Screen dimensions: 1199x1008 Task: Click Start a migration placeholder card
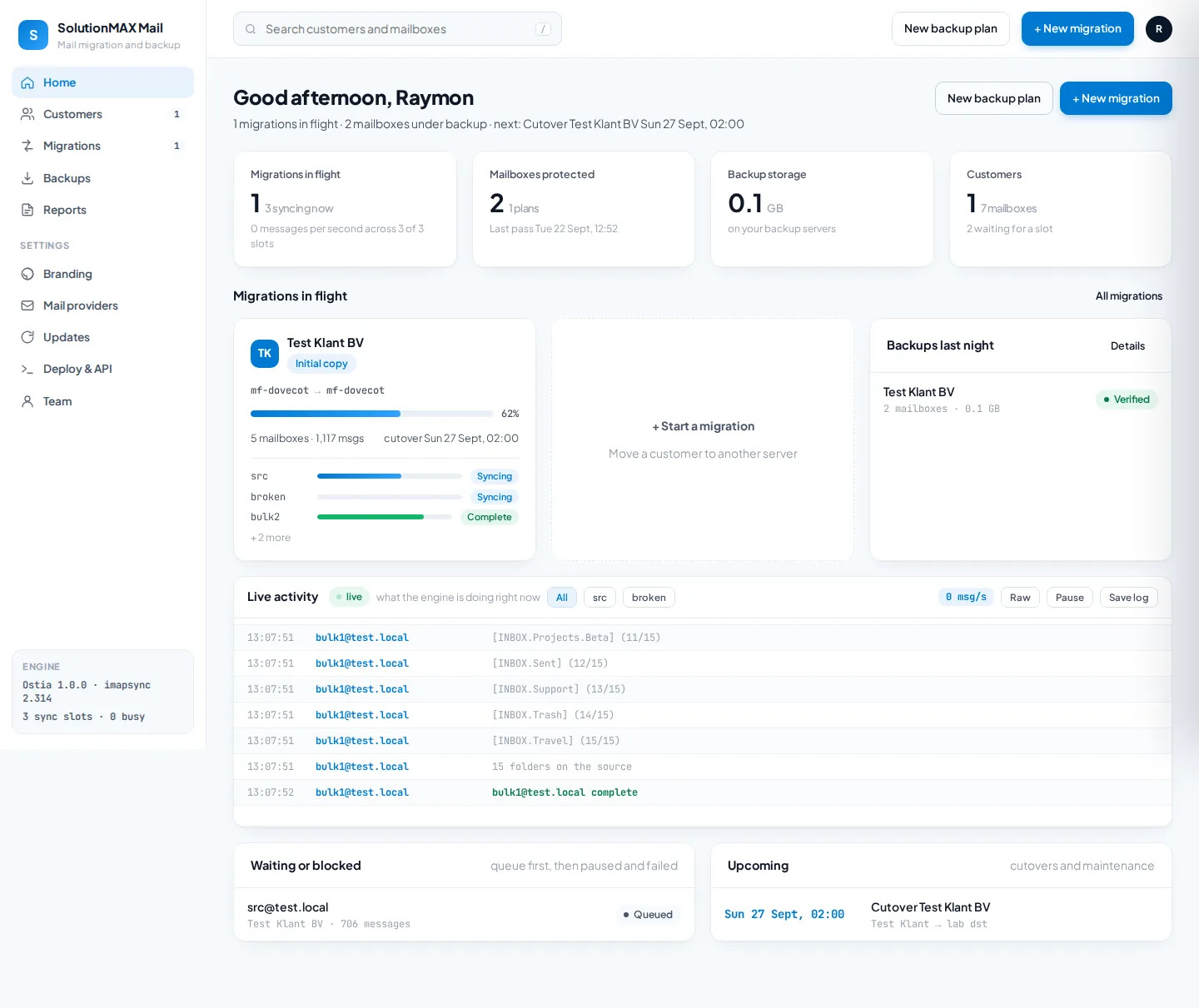703,439
